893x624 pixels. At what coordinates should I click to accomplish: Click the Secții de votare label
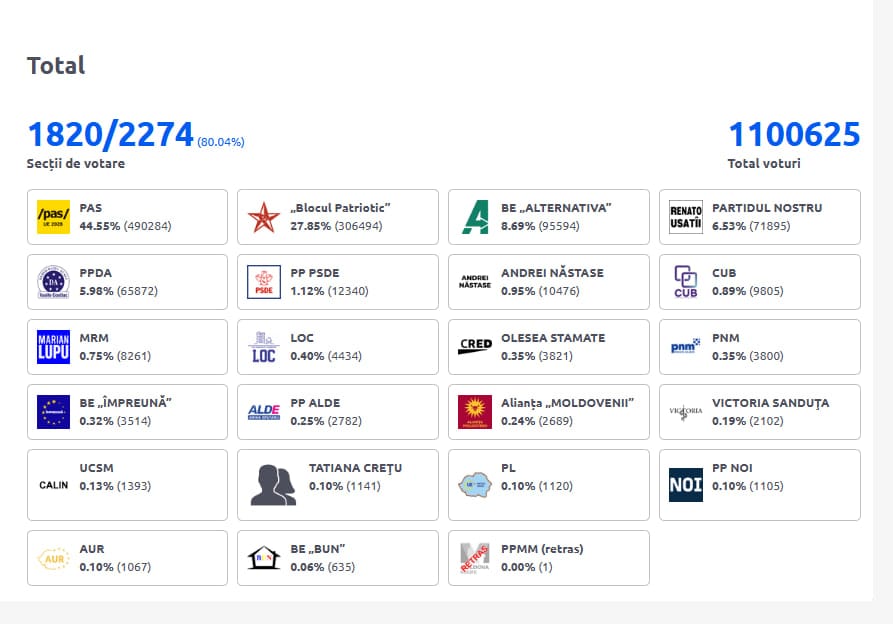click(x=76, y=163)
